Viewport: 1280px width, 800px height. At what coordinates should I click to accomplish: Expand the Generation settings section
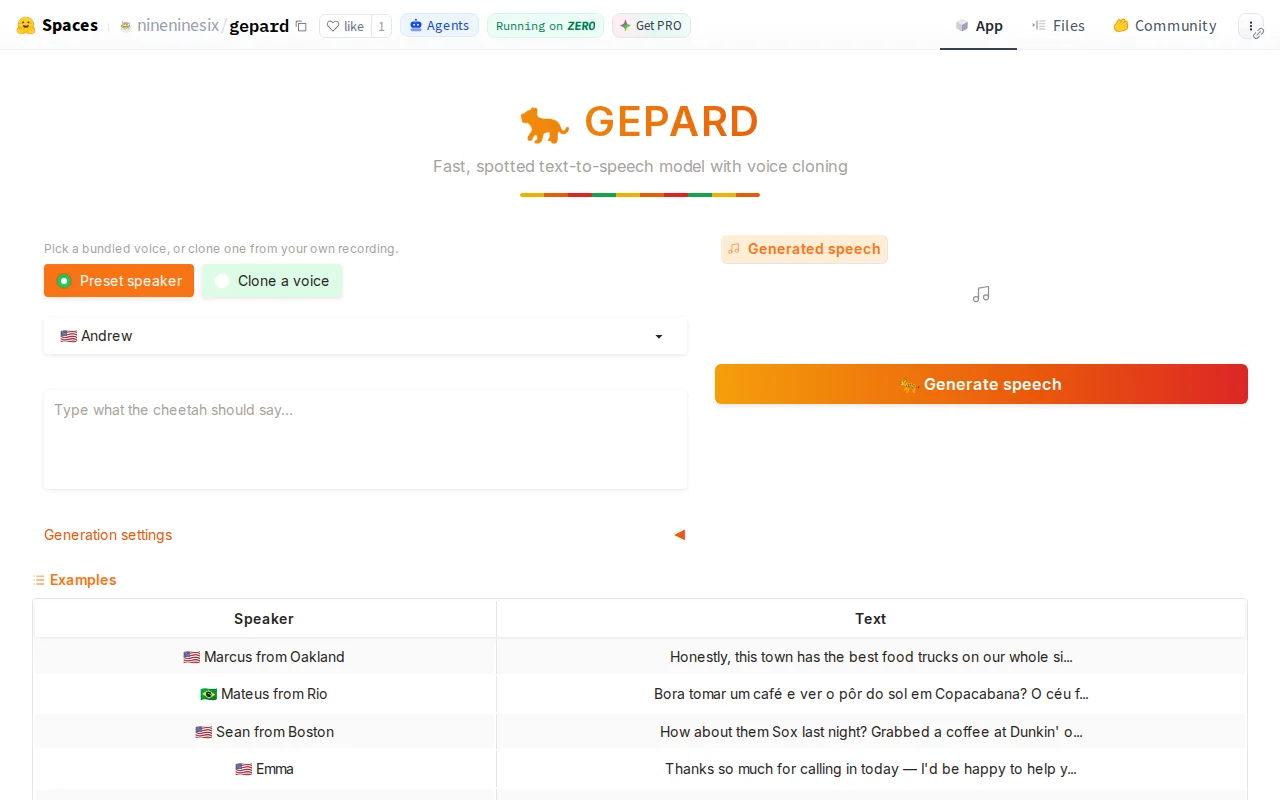coord(365,535)
